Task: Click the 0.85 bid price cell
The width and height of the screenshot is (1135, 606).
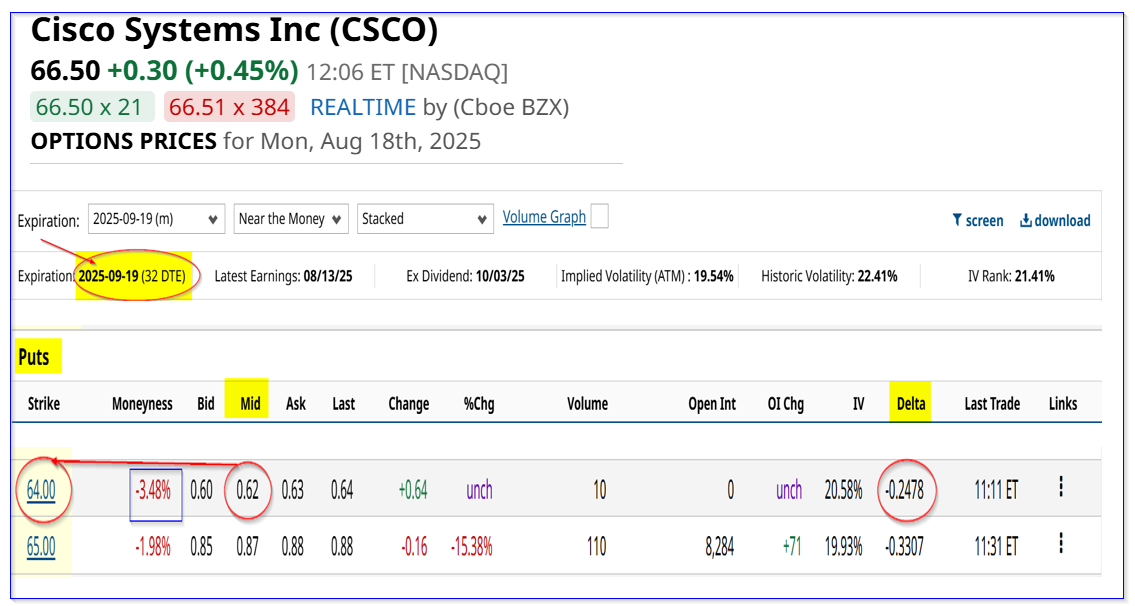Action: point(201,547)
